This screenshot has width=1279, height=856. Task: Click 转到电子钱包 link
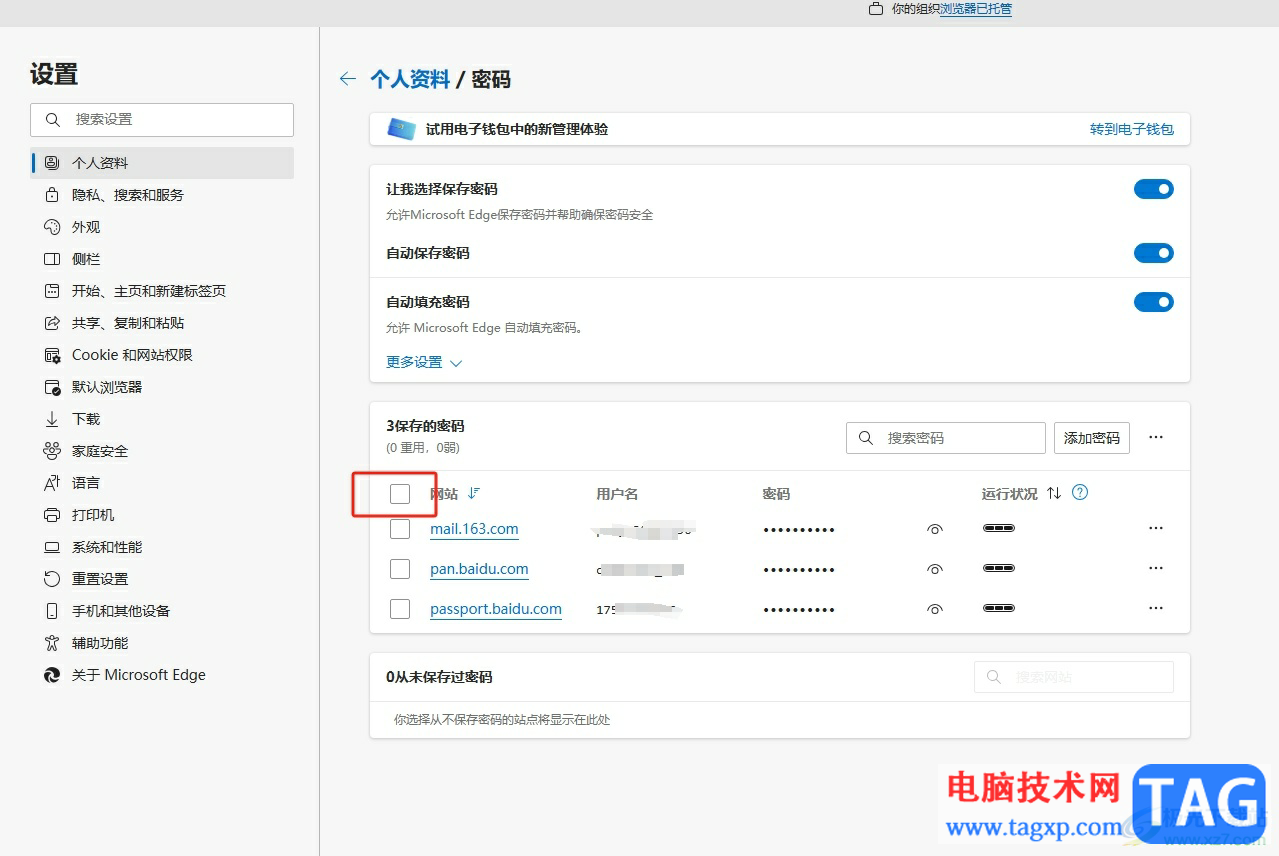[x=1132, y=129]
